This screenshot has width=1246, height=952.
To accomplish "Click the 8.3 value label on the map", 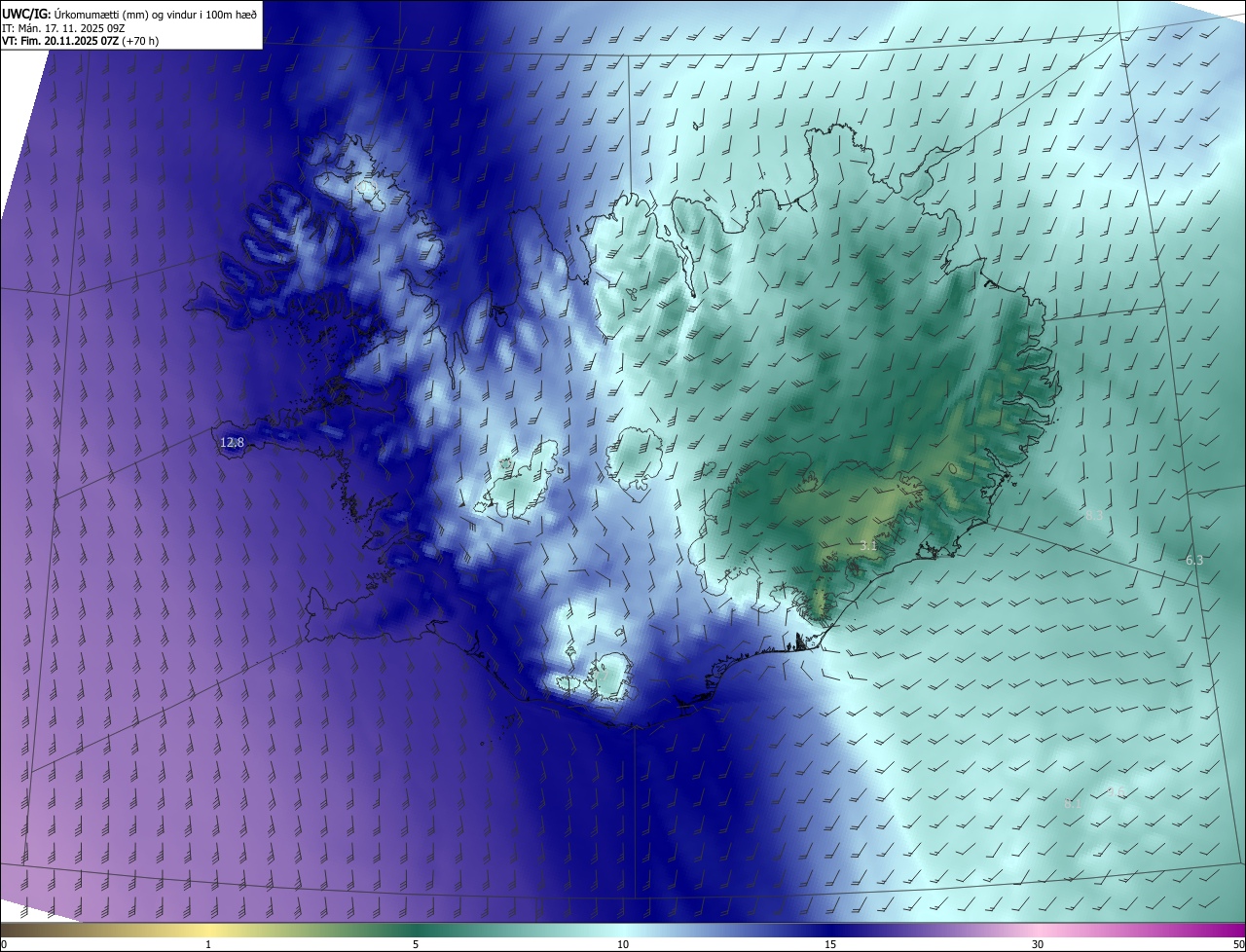I will point(1094,515).
